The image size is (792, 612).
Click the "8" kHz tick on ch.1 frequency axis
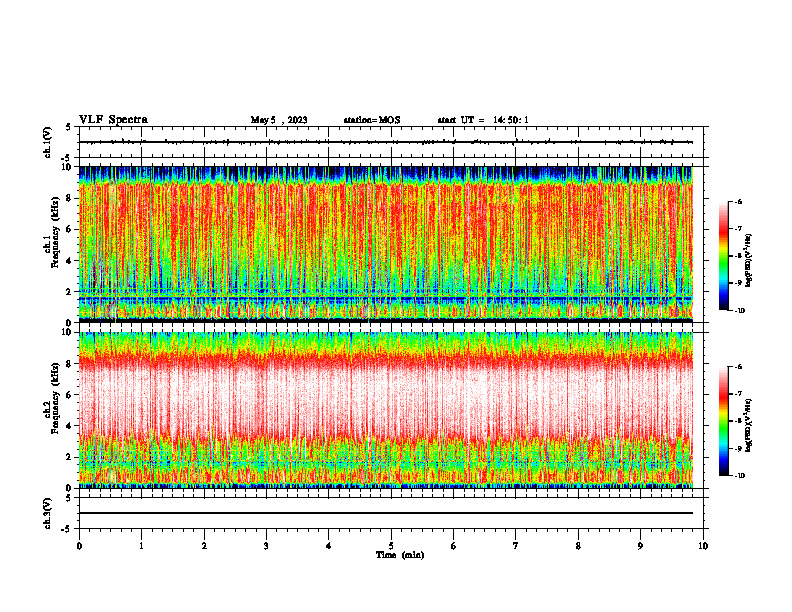tap(70, 198)
